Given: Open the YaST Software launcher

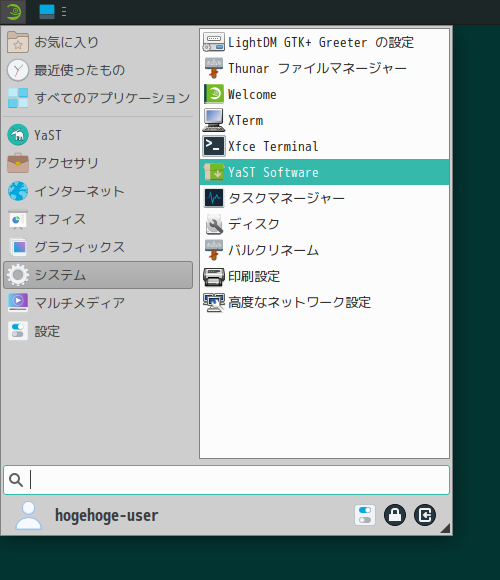Looking at the screenshot, I should 324,172.
